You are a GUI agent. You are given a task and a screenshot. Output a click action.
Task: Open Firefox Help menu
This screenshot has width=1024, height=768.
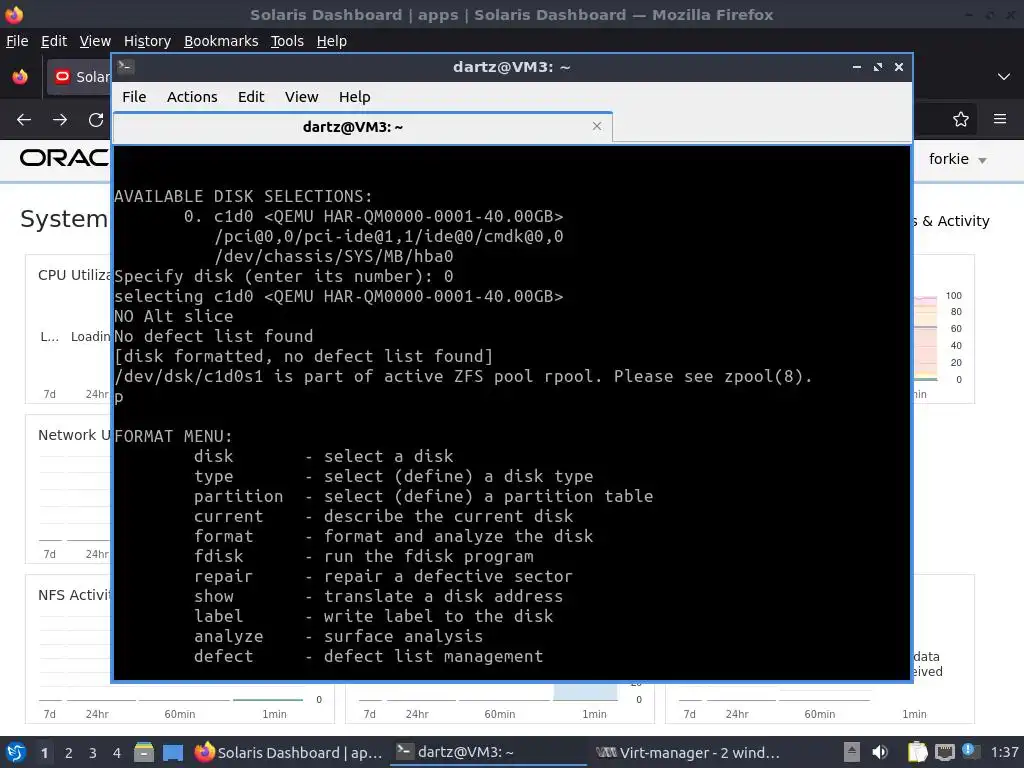click(x=332, y=41)
